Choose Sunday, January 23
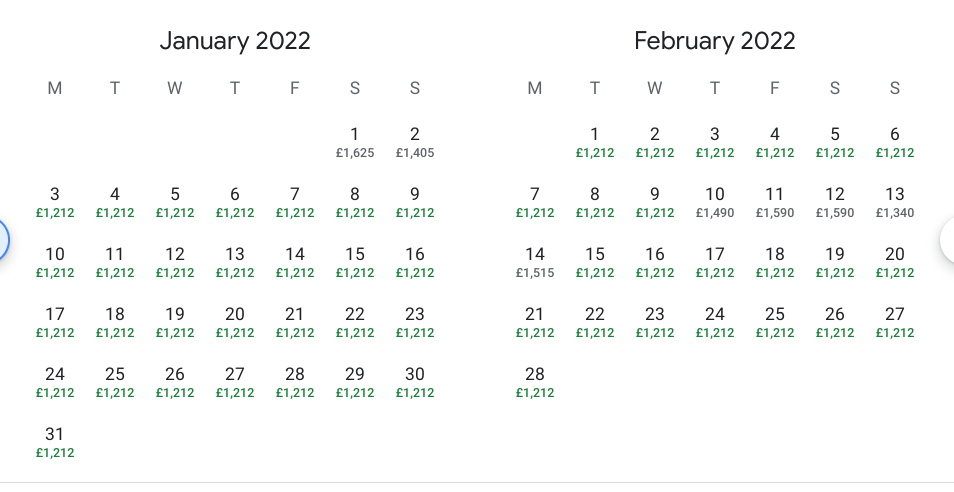Screen dimensions: 954x492 point(415,322)
